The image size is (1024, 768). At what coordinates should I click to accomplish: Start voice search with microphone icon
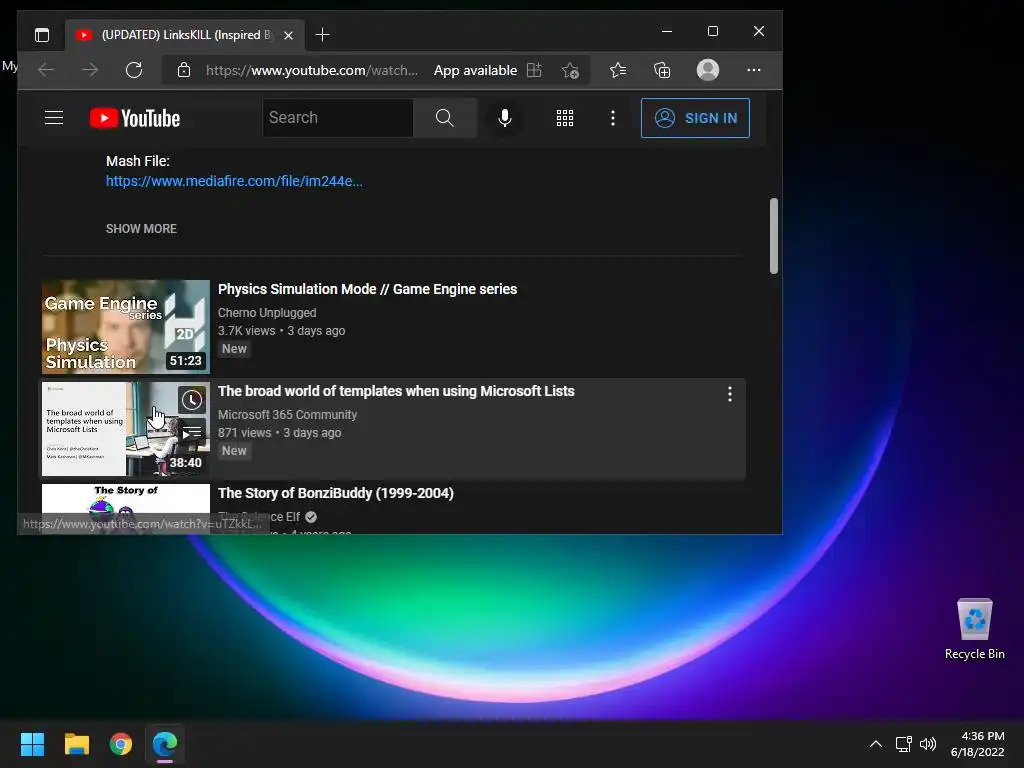tap(504, 118)
